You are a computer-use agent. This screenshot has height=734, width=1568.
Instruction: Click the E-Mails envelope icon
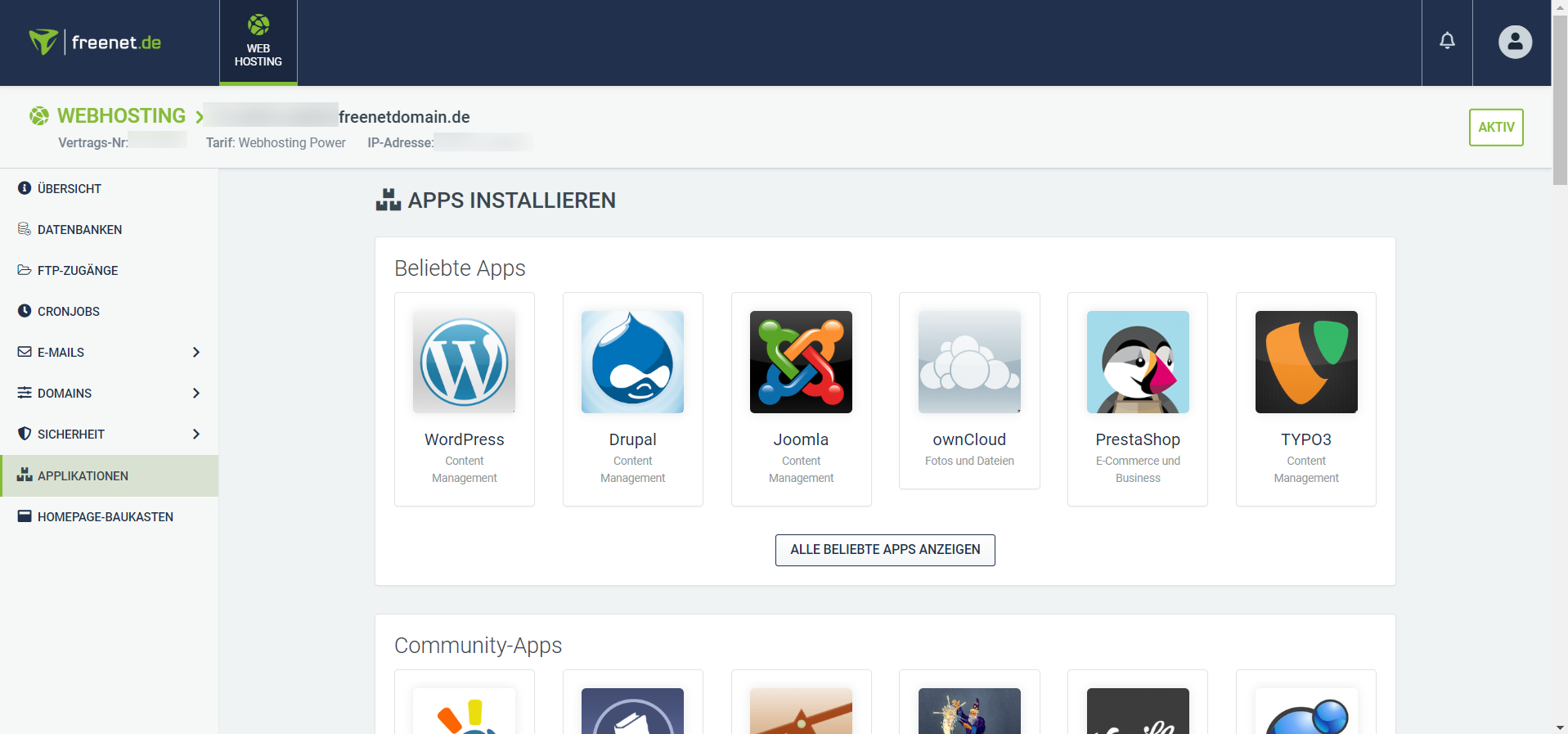pyautogui.click(x=25, y=352)
